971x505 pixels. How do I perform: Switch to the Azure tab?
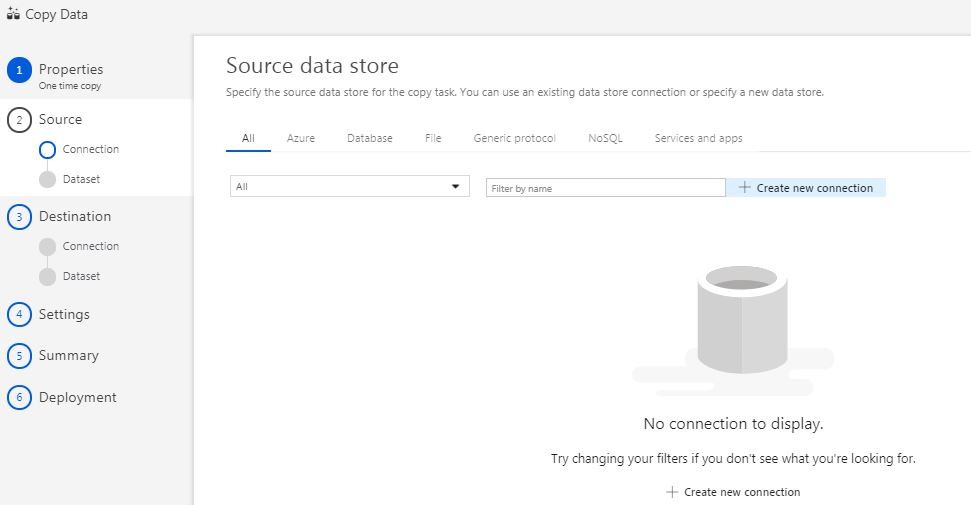pos(301,138)
